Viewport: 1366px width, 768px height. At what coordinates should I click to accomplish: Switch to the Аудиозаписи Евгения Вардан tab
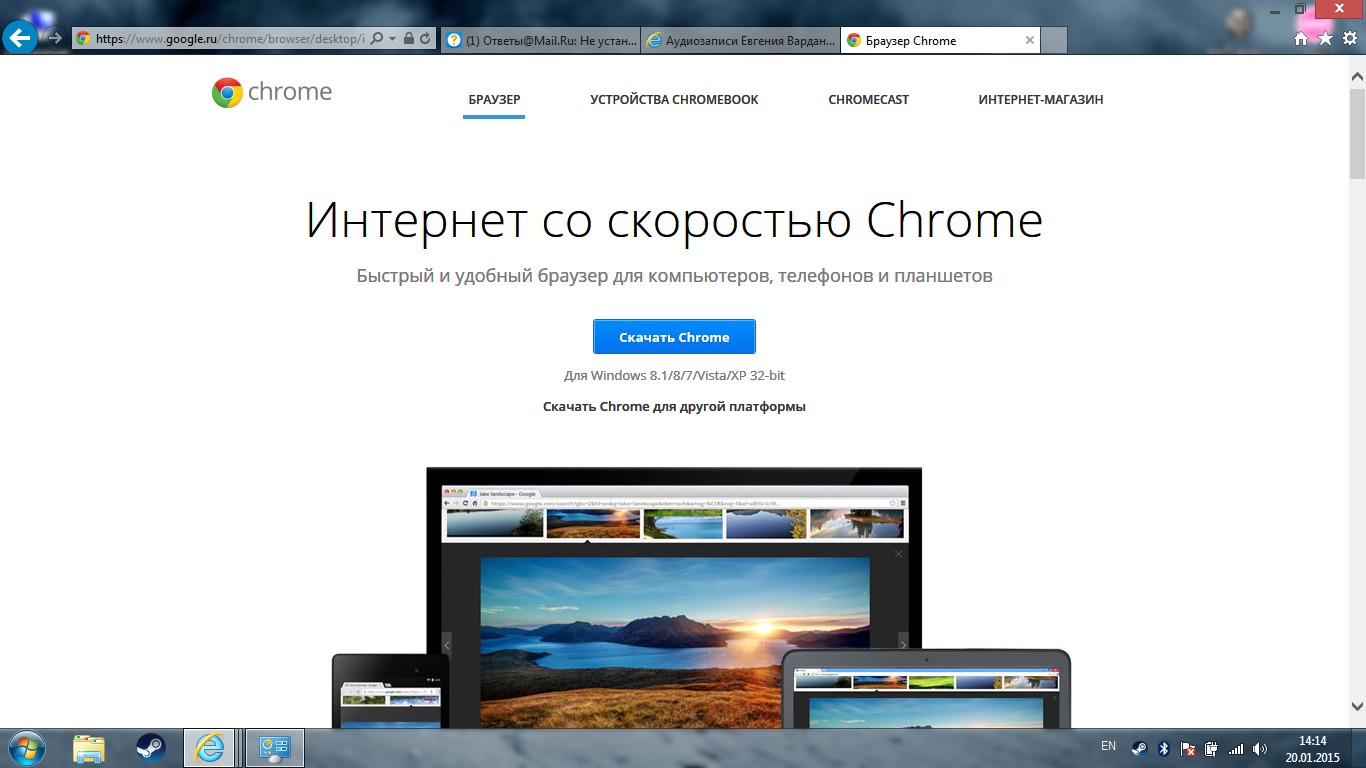[x=741, y=40]
